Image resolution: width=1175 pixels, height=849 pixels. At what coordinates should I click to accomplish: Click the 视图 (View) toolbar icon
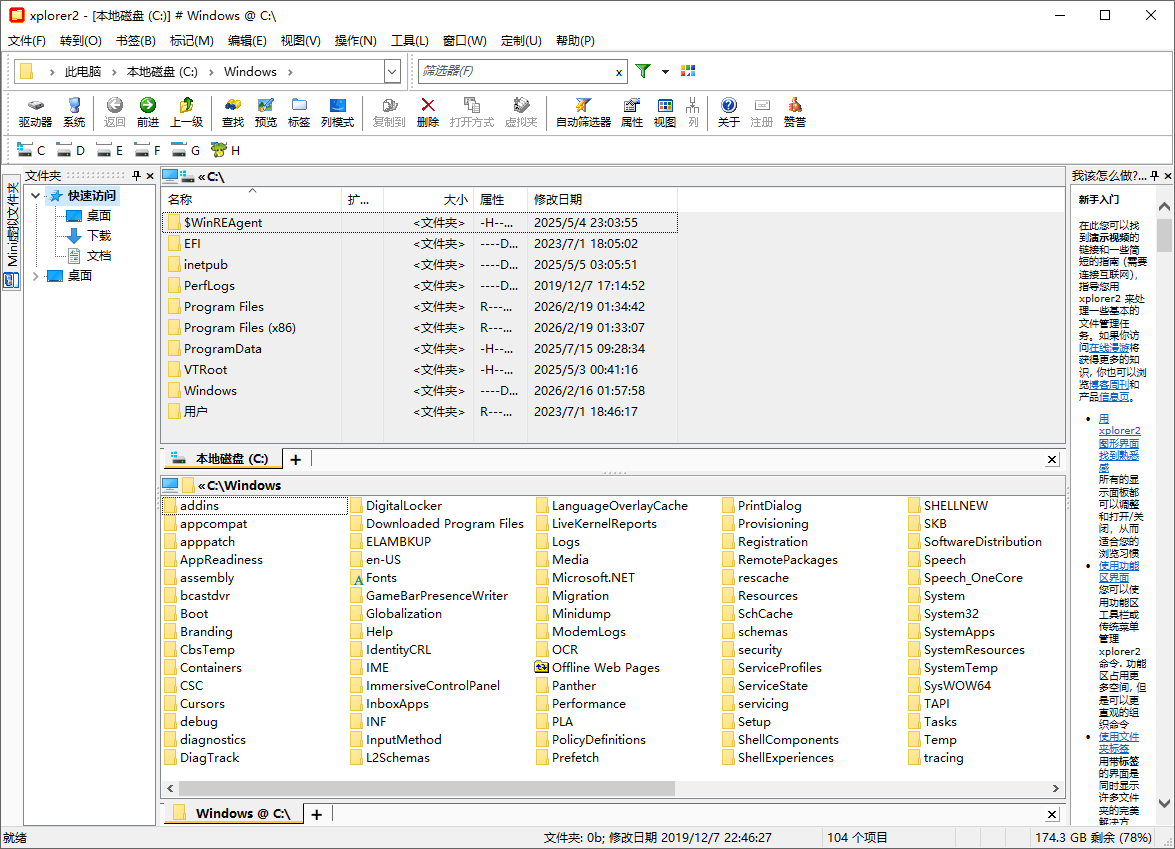(665, 112)
